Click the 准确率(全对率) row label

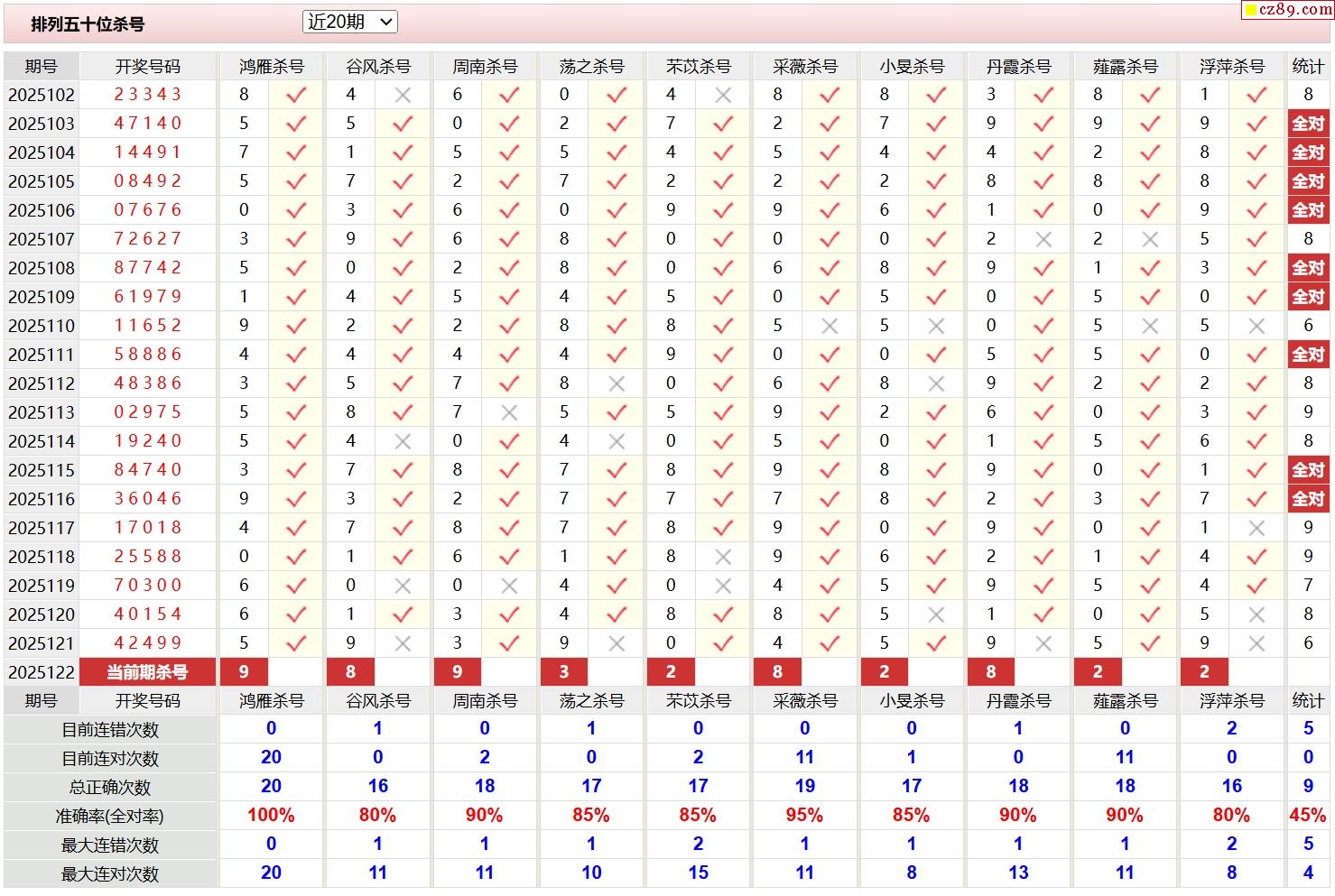(110, 817)
